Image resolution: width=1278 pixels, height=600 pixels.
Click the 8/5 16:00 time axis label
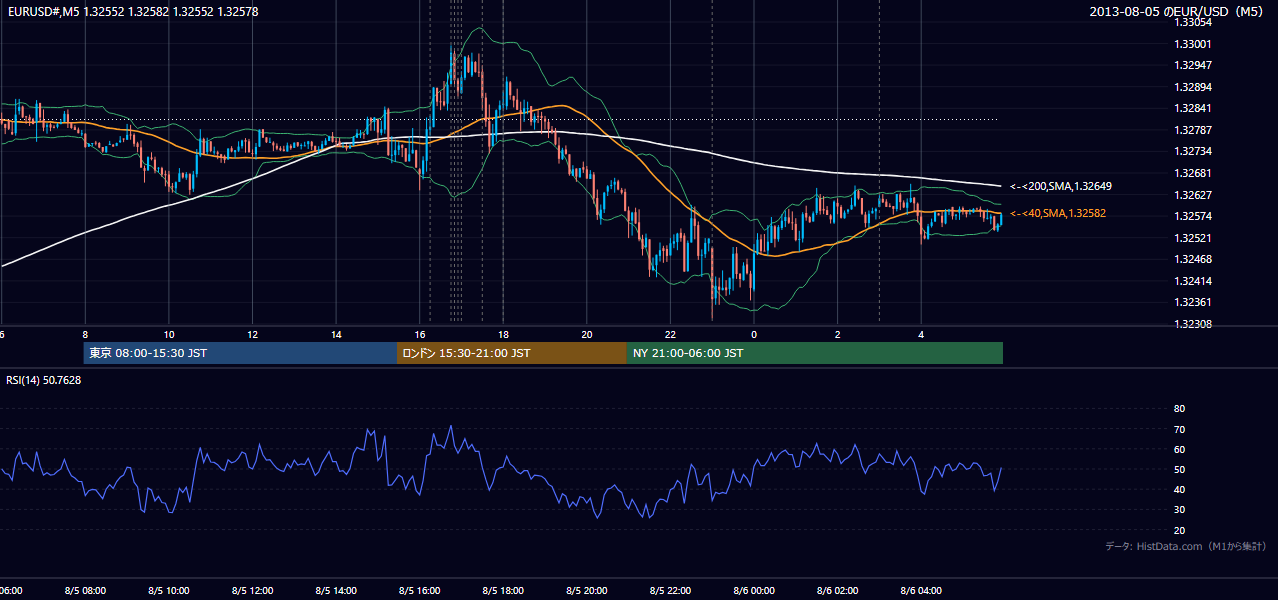click(x=420, y=590)
